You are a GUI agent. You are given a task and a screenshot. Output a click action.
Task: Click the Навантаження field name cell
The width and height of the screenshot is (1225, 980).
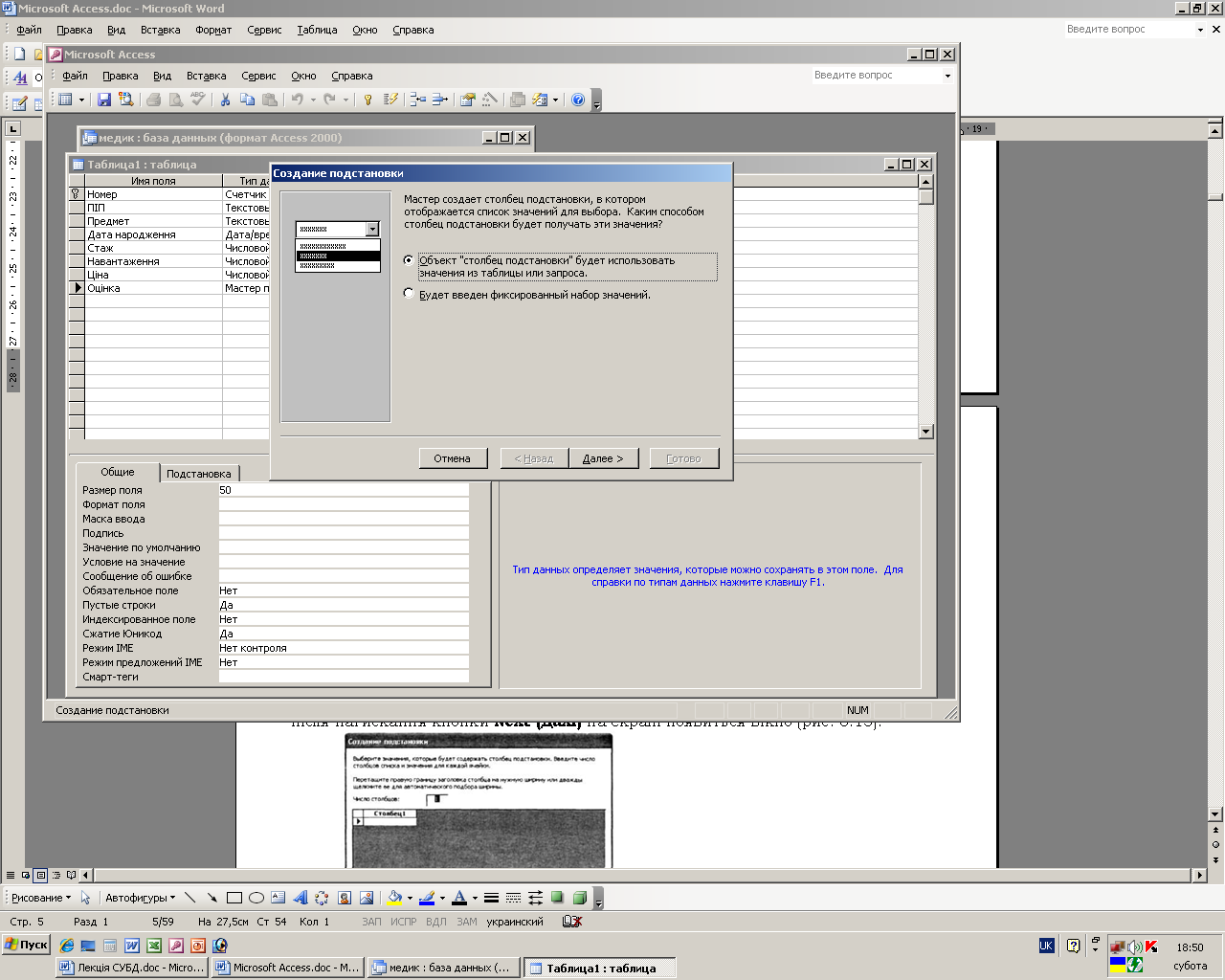pos(153,261)
